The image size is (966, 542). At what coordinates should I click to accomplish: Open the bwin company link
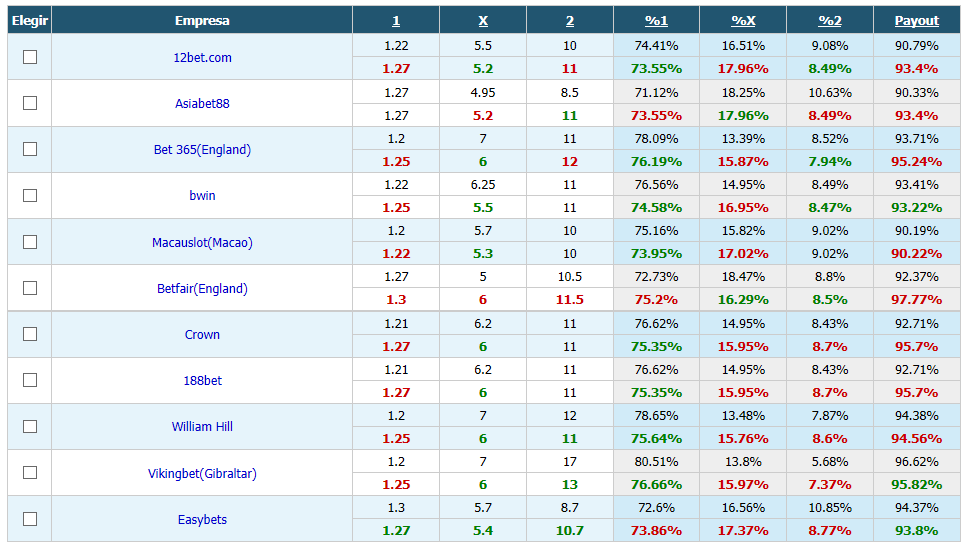pyautogui.click(x=202, y=196)
